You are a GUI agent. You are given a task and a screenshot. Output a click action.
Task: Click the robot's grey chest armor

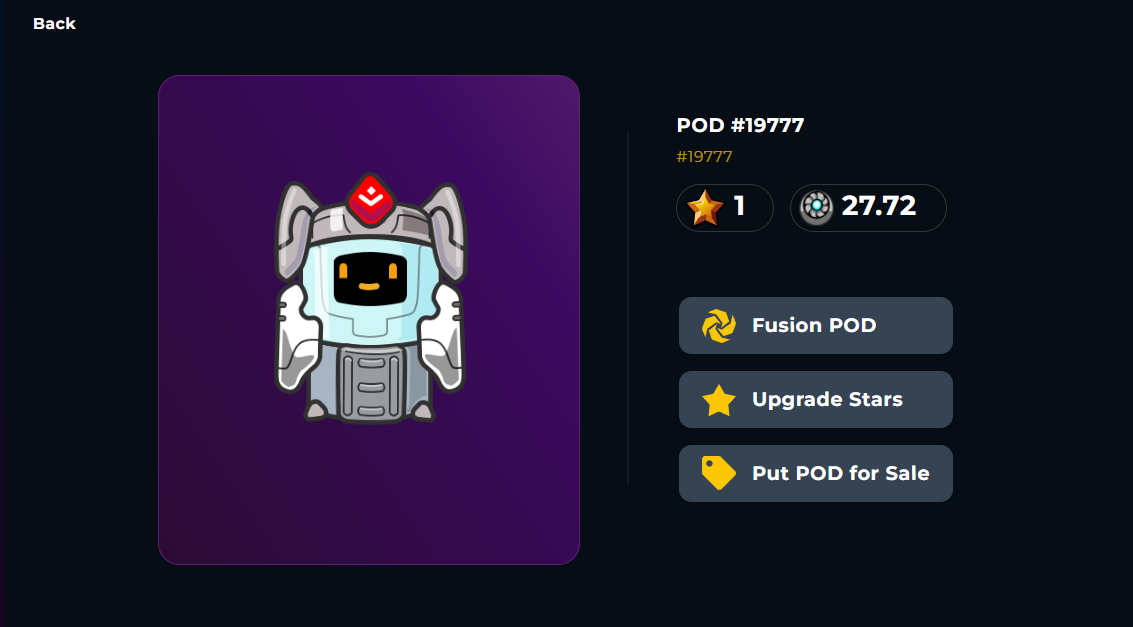coord(370,383)
